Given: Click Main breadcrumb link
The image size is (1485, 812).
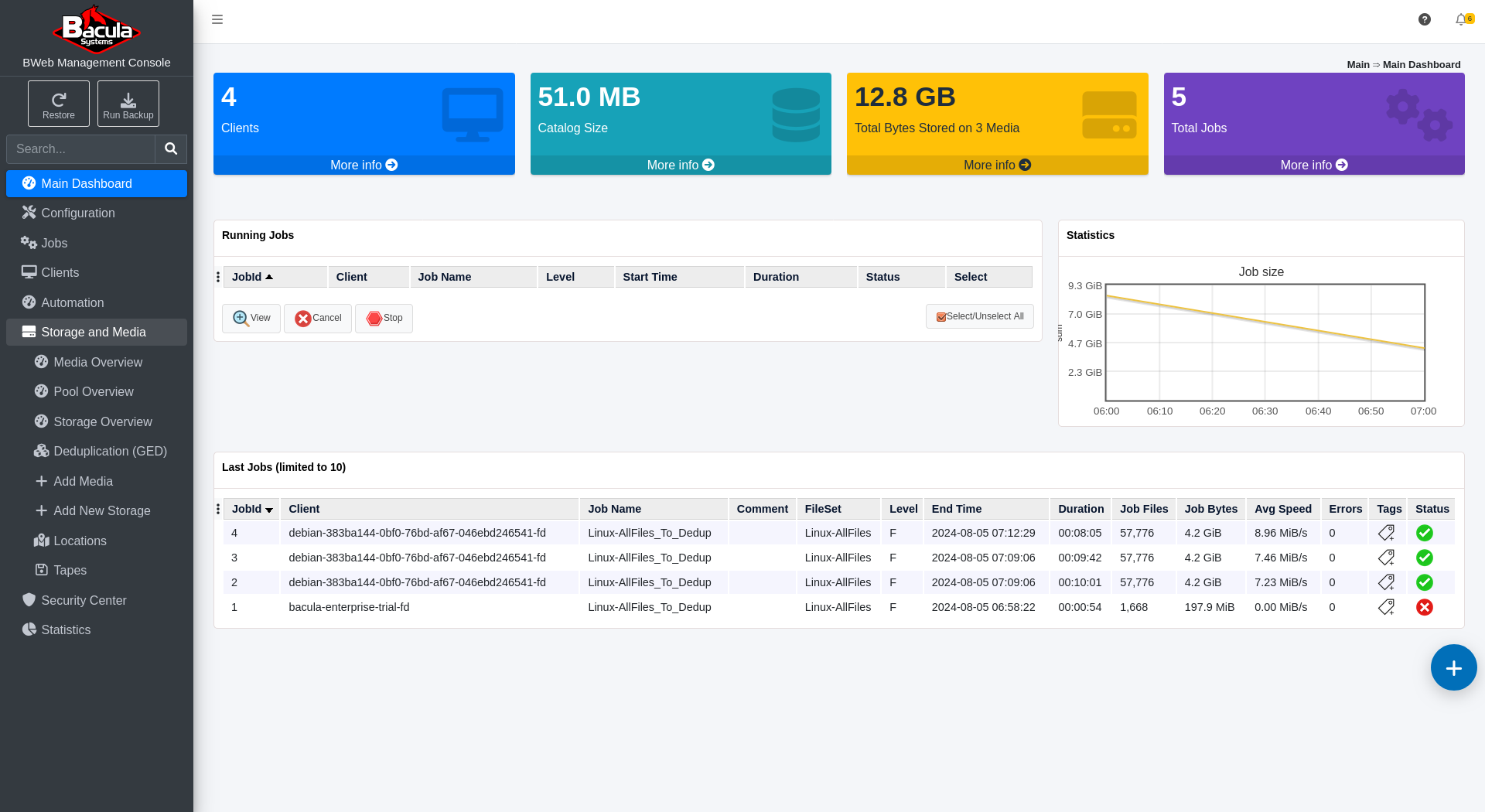Looking at the screenshot, I should point(1357,65).
